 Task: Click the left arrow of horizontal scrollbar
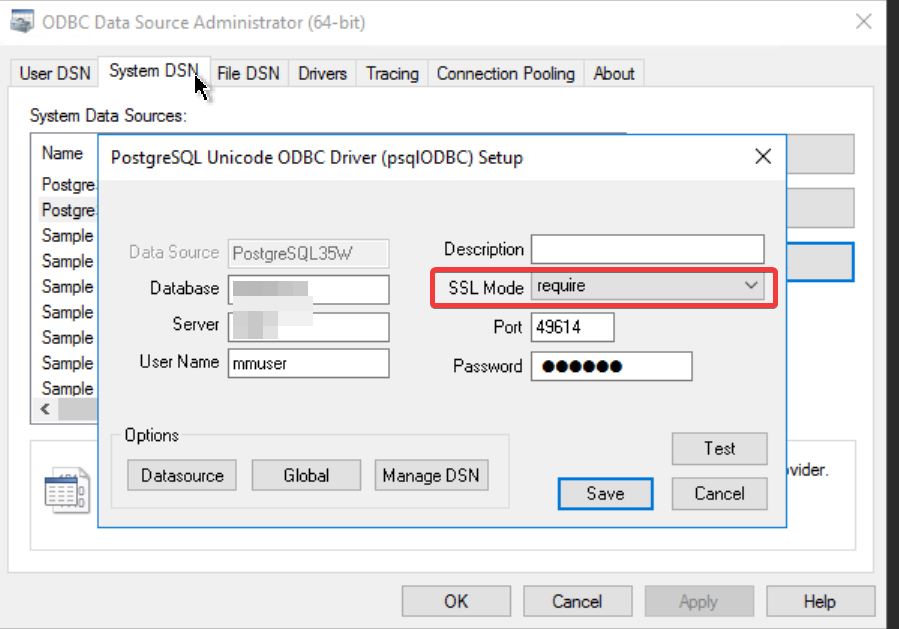pyautogui.click(x=45, y=409)
